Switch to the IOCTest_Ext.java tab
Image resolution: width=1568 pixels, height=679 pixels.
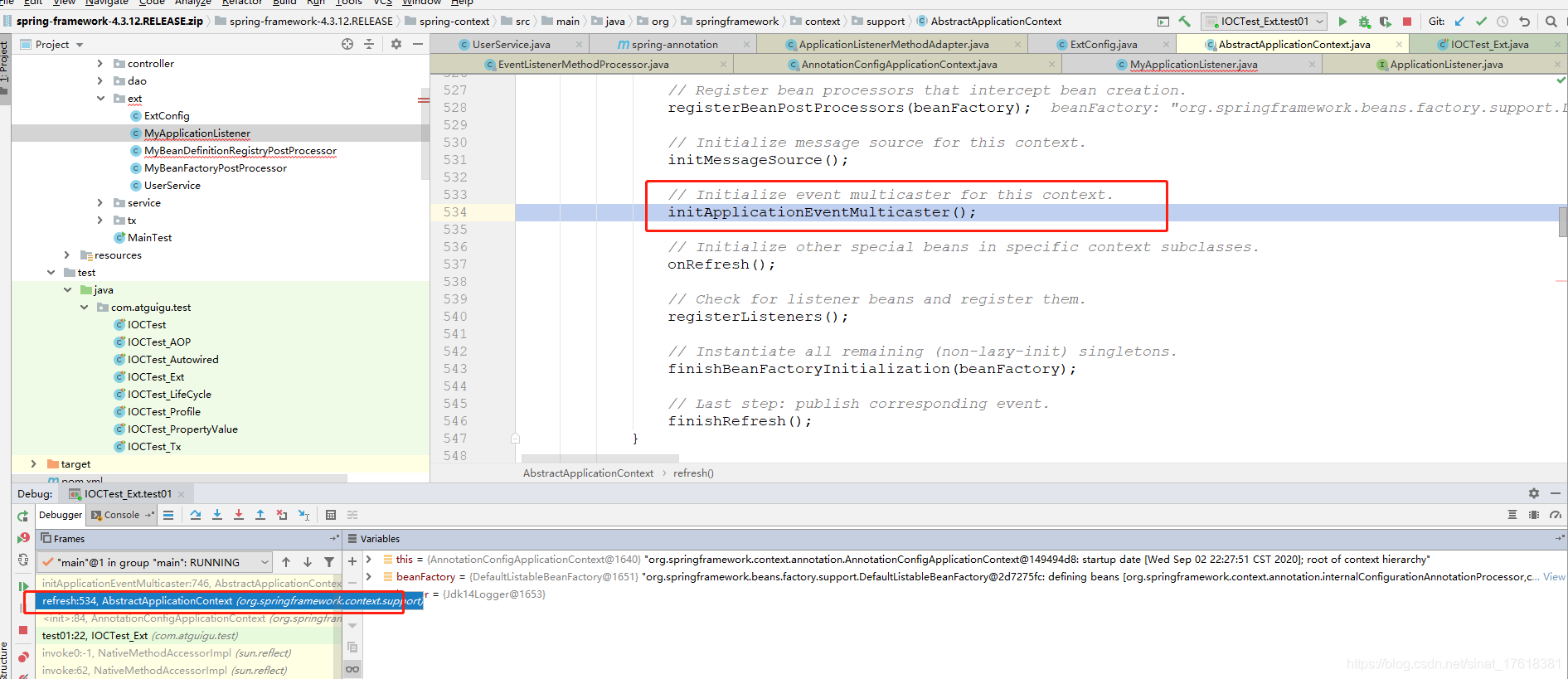click(1489, 45)
